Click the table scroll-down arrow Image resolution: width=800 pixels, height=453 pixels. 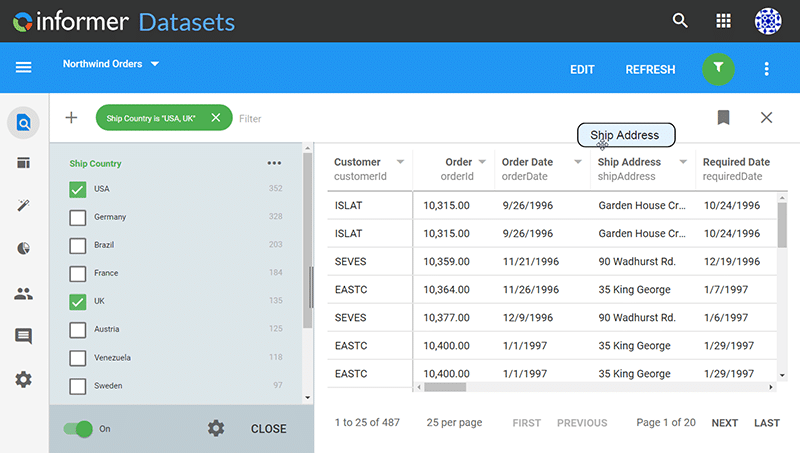click(782, 375)
